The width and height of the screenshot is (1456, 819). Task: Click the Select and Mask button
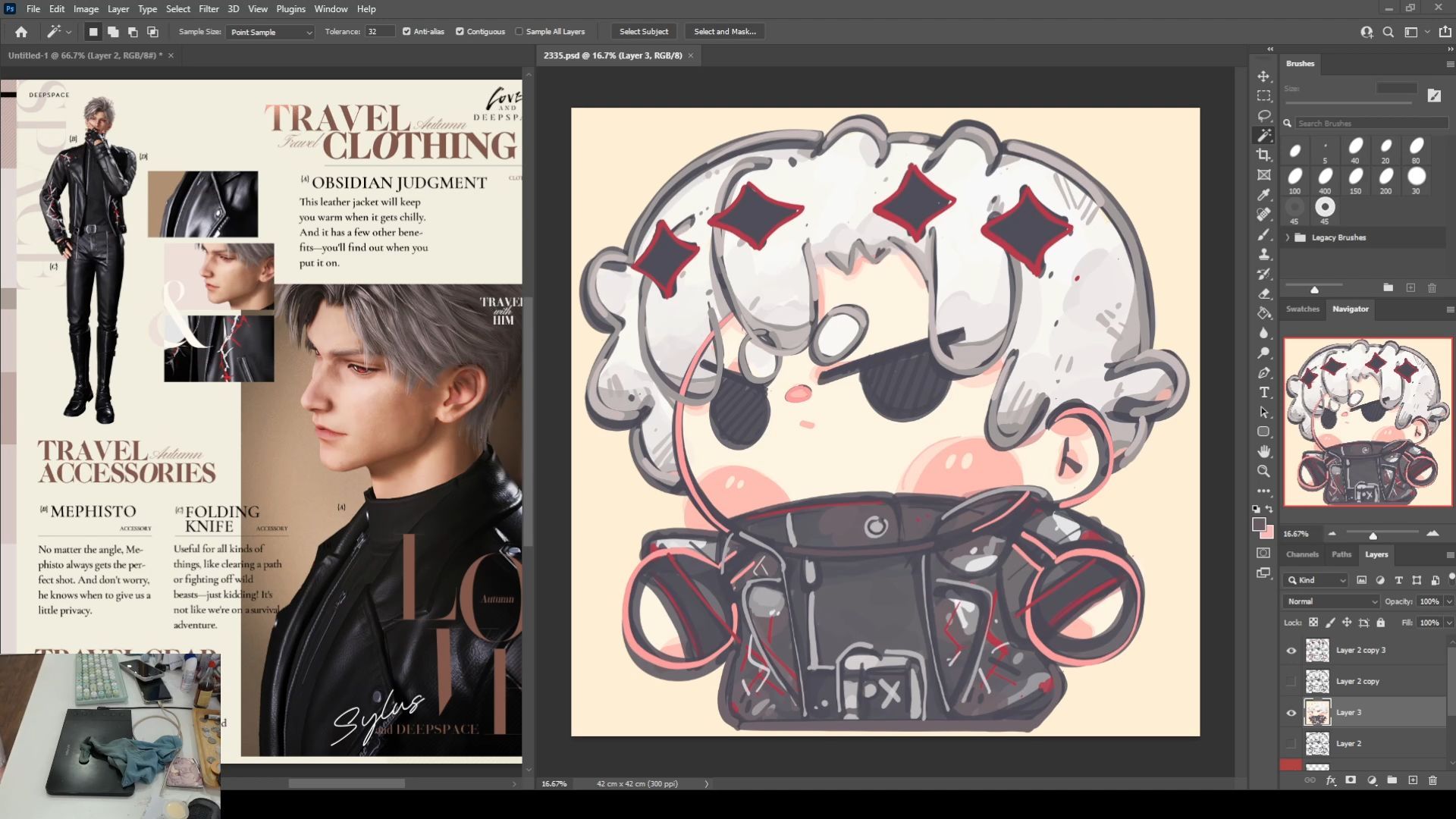[724, 32]
